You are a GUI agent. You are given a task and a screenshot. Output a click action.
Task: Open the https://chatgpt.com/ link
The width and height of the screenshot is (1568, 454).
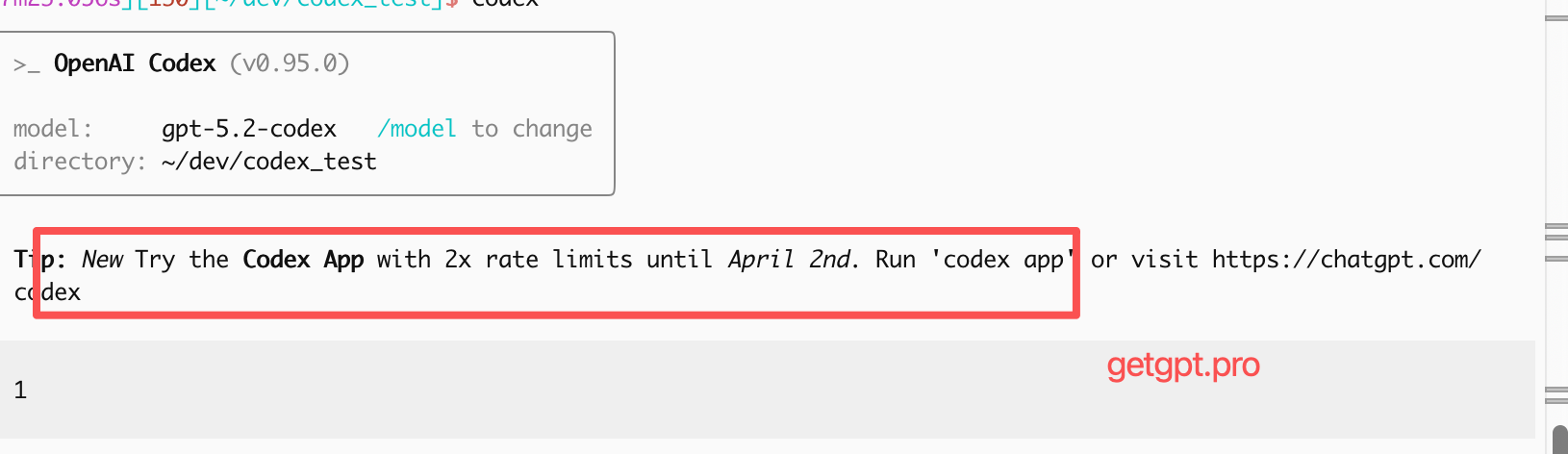click(1346, 260)
